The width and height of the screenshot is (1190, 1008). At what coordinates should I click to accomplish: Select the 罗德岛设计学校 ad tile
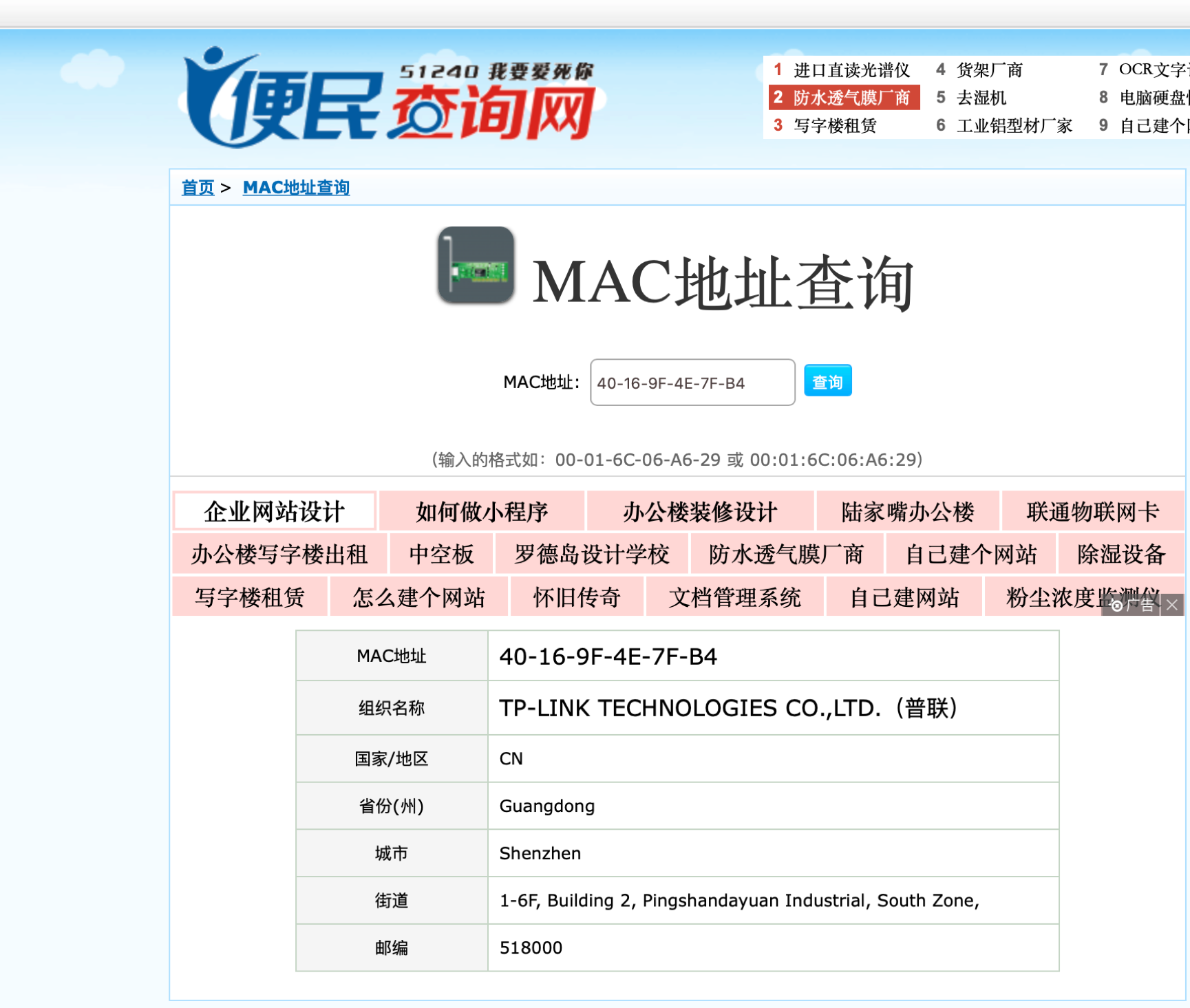tap(592, 554)
